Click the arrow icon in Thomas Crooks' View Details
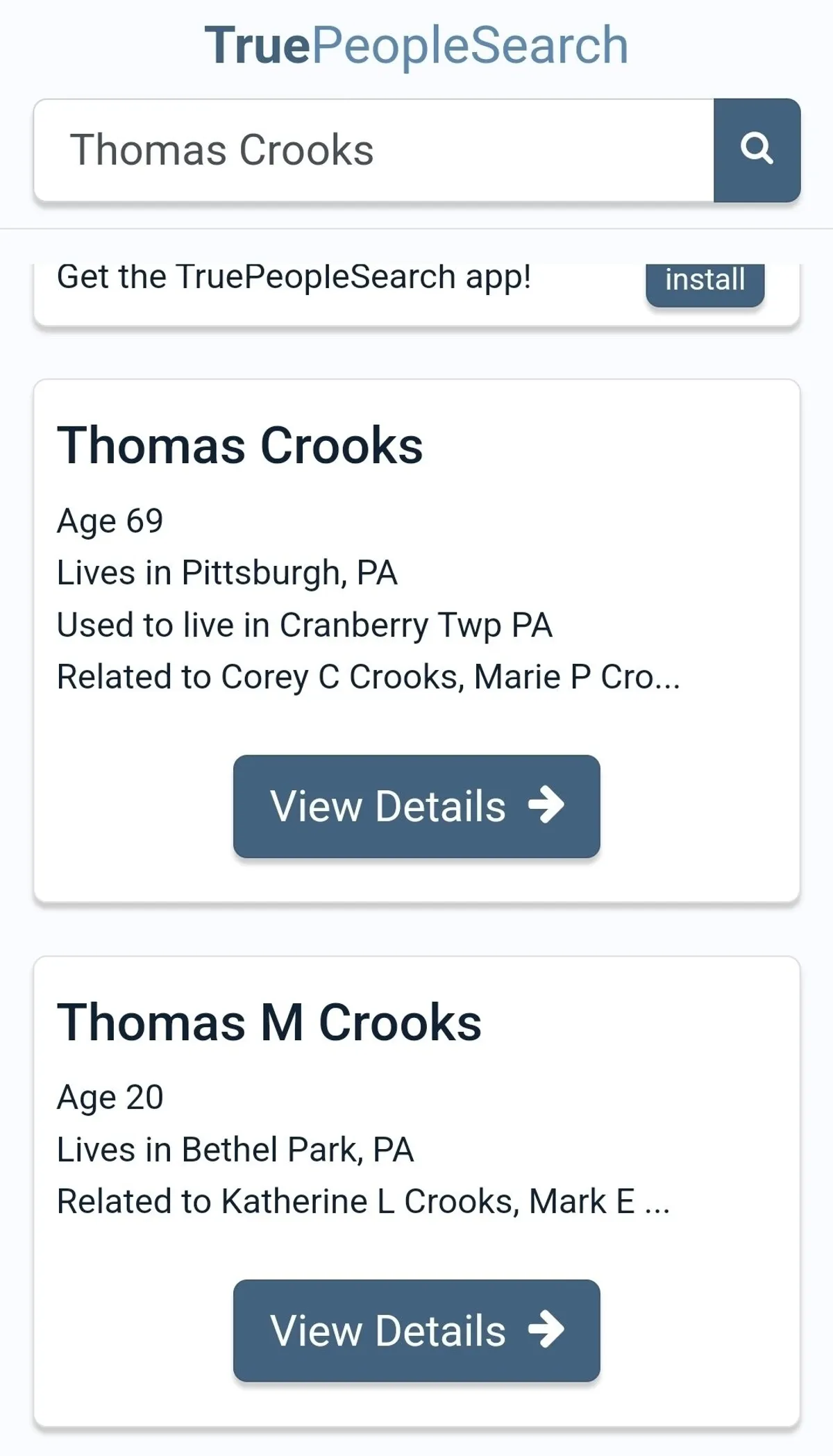The image size is (833, 1456). tap(546, 805)
